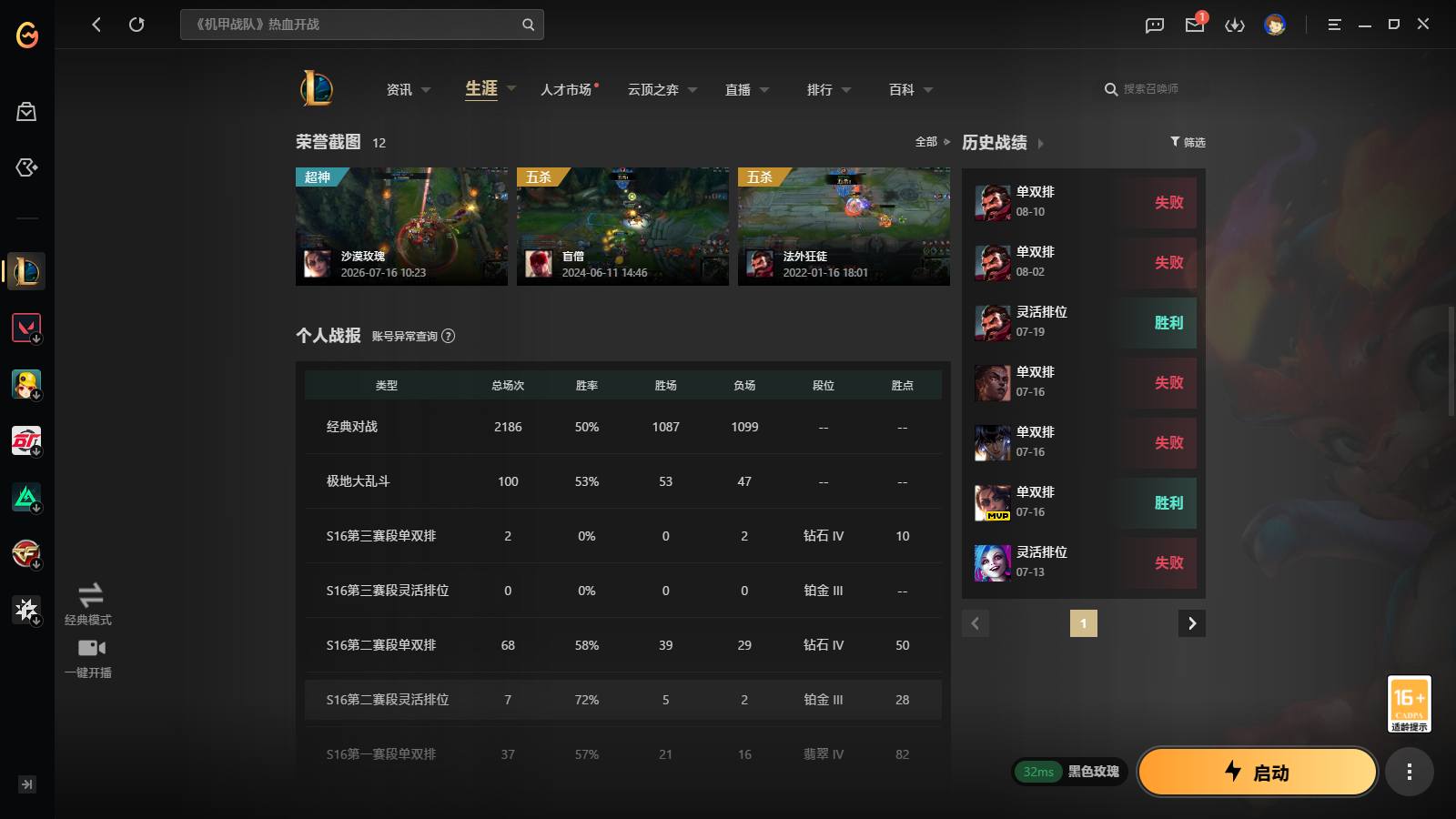
Task: Click the user avatar in title bar
Action: pyautogui.click(x=1275, y=25)
